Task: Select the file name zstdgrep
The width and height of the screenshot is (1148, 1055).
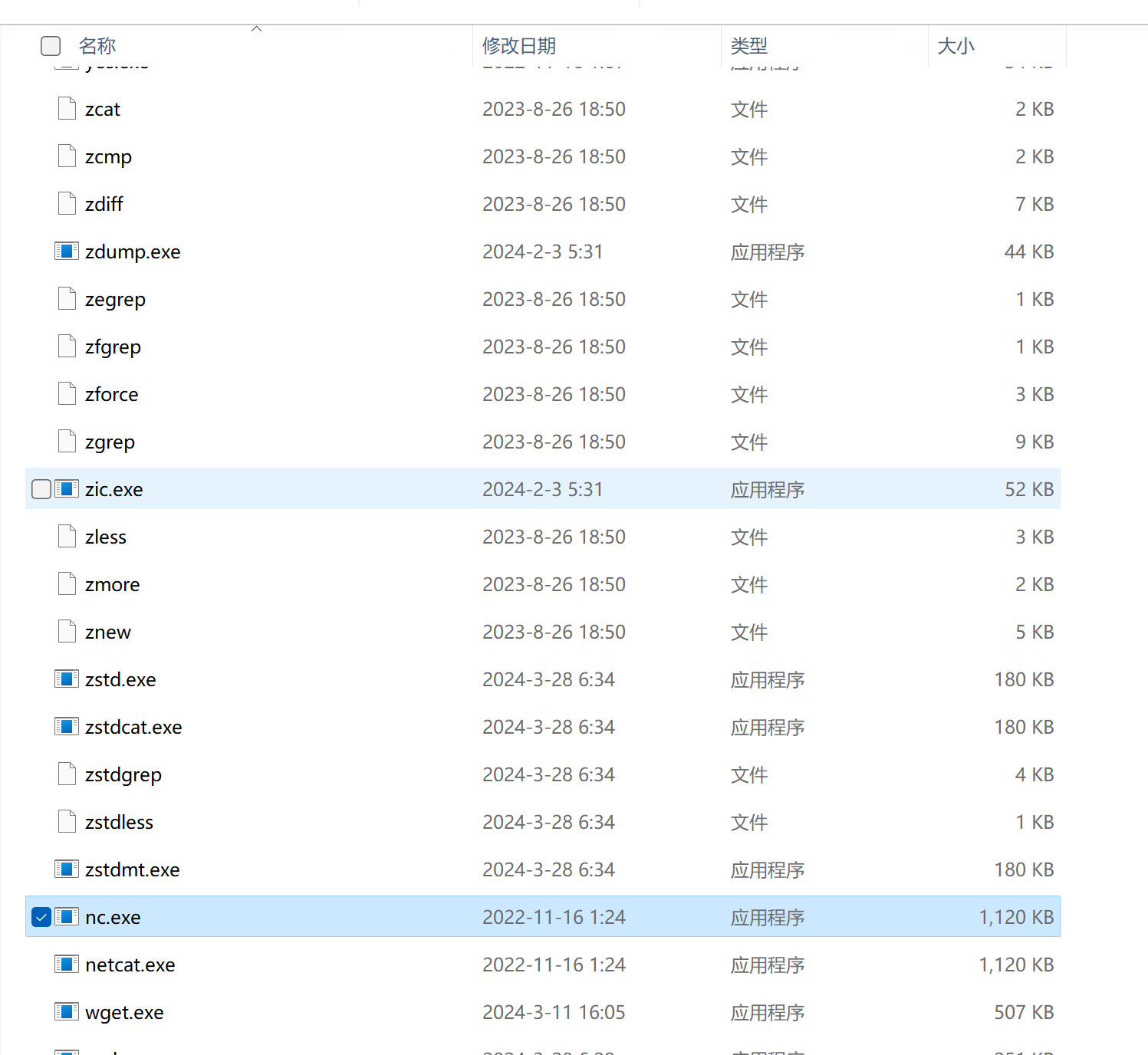Action: [123, 774]
